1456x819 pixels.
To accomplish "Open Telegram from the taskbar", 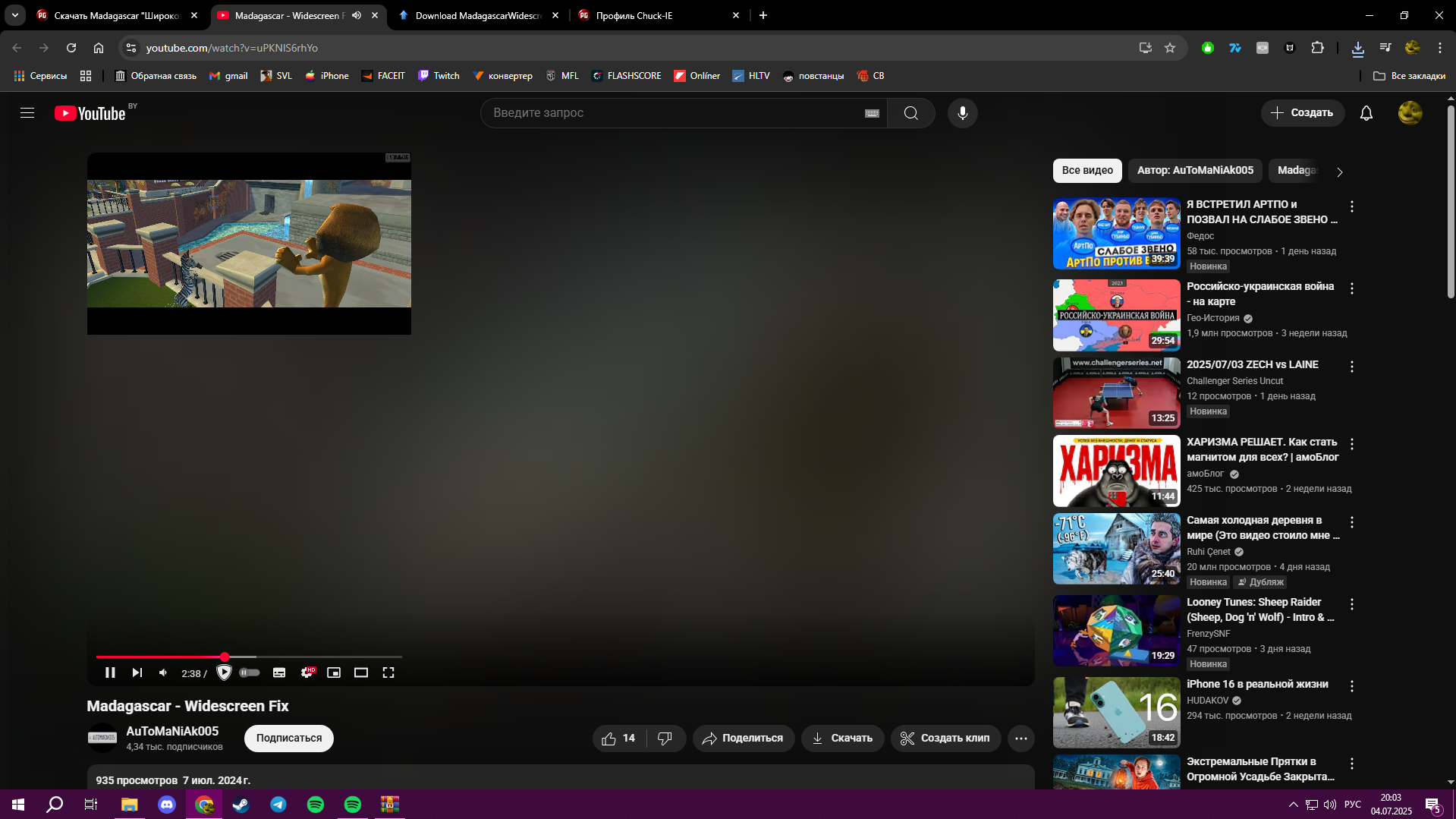I will pyautogui.click(x=278, y=805).
